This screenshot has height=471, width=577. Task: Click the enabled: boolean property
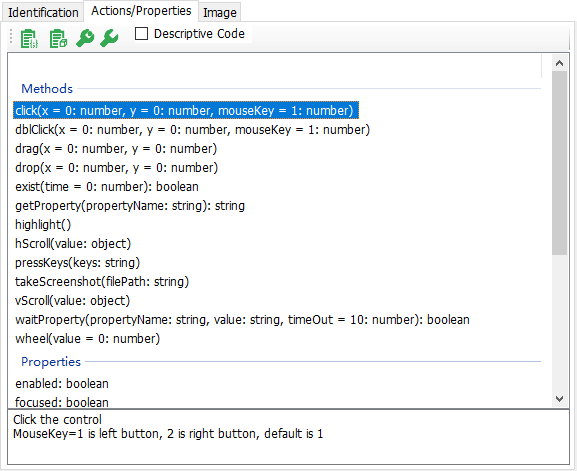tap(62, 383)
